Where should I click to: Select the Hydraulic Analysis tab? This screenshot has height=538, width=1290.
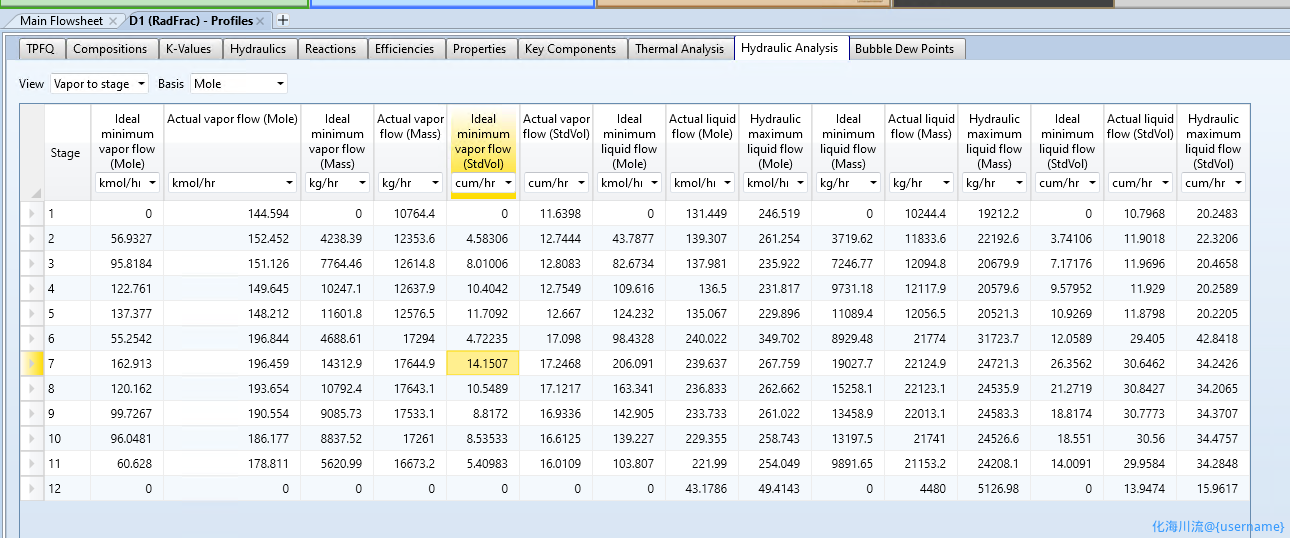(x=790, y=47)
